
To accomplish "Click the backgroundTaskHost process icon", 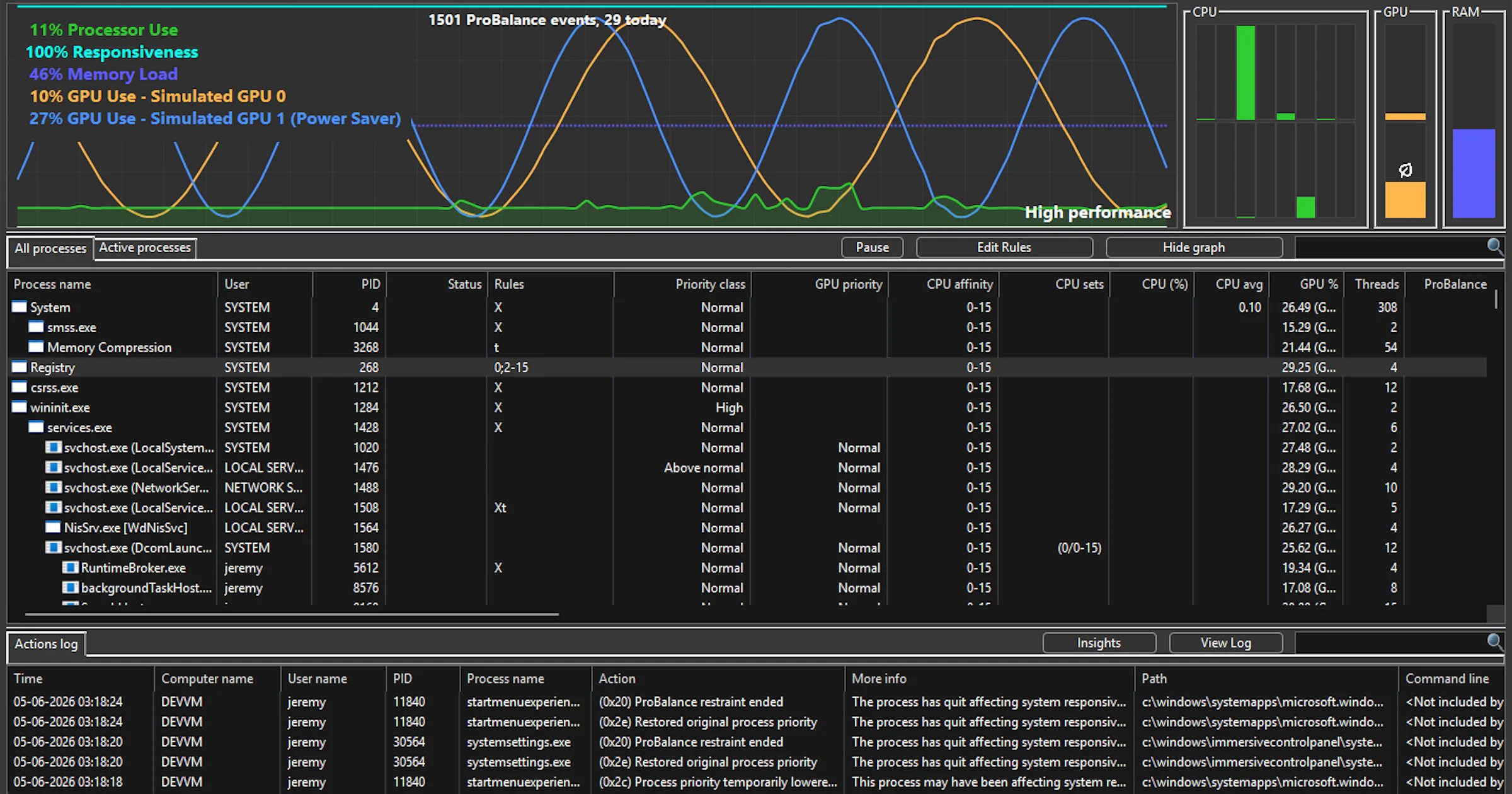I will coord(70,588).
